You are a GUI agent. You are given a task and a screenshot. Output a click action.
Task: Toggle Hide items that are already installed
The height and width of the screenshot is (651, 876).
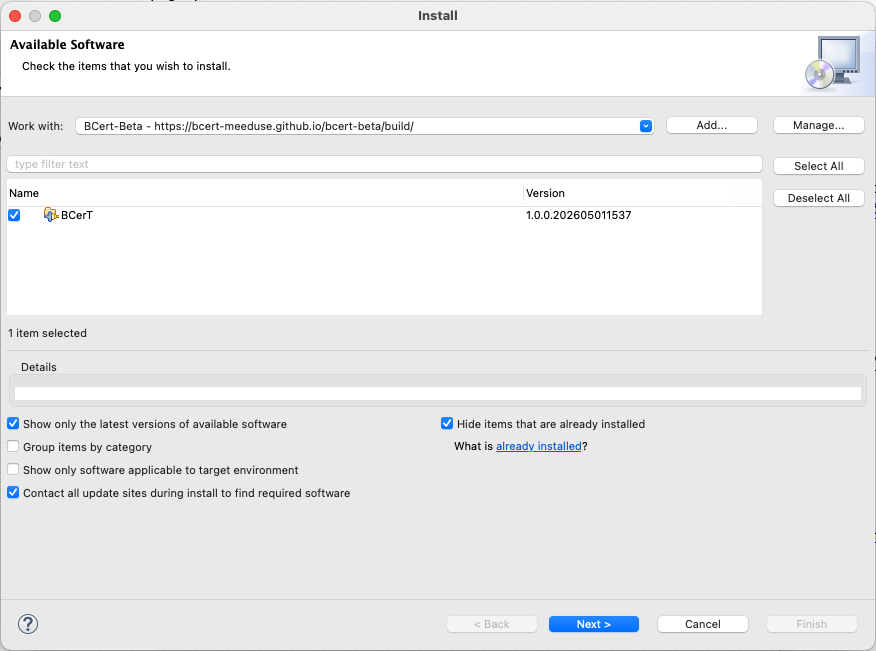[x=447, y=424]
